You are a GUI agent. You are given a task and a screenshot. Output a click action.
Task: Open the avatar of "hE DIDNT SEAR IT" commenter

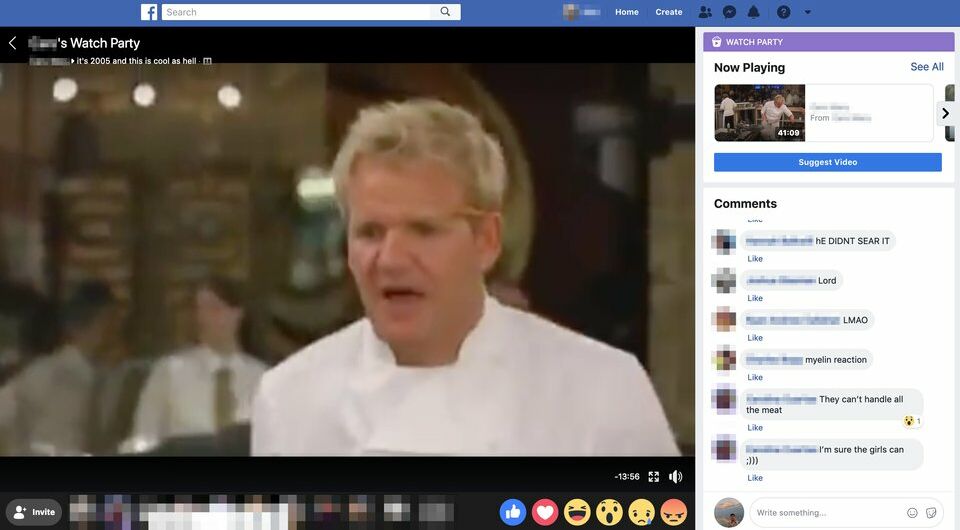point(723,241)
